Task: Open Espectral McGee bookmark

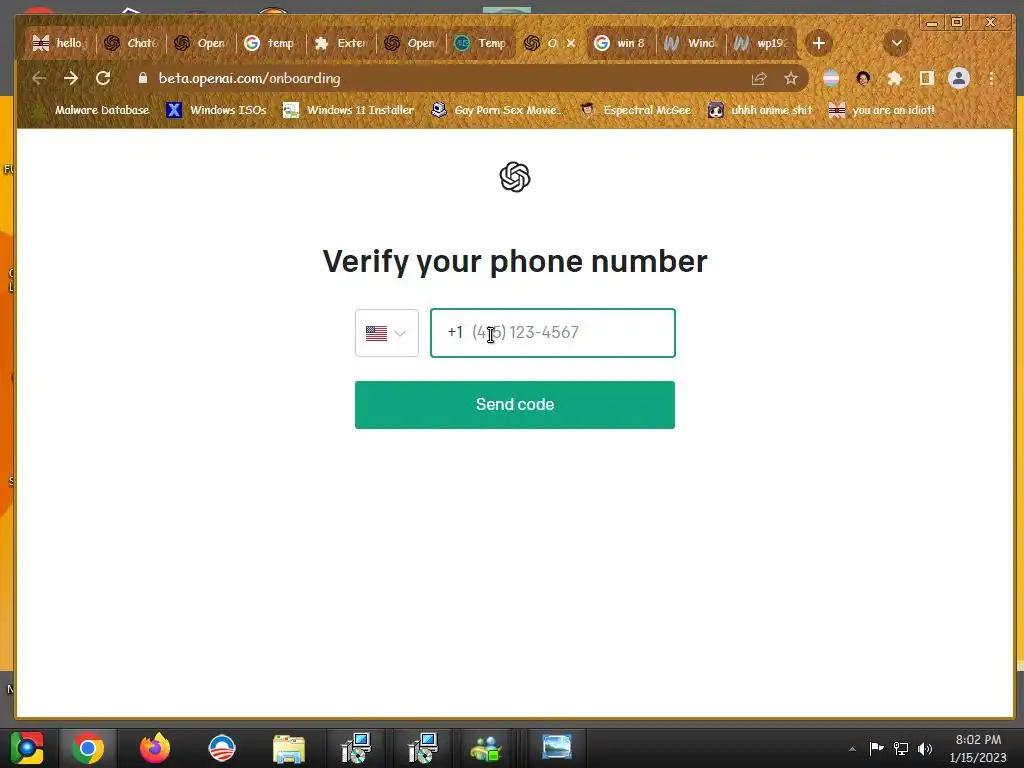Action: tap(636, 110)
